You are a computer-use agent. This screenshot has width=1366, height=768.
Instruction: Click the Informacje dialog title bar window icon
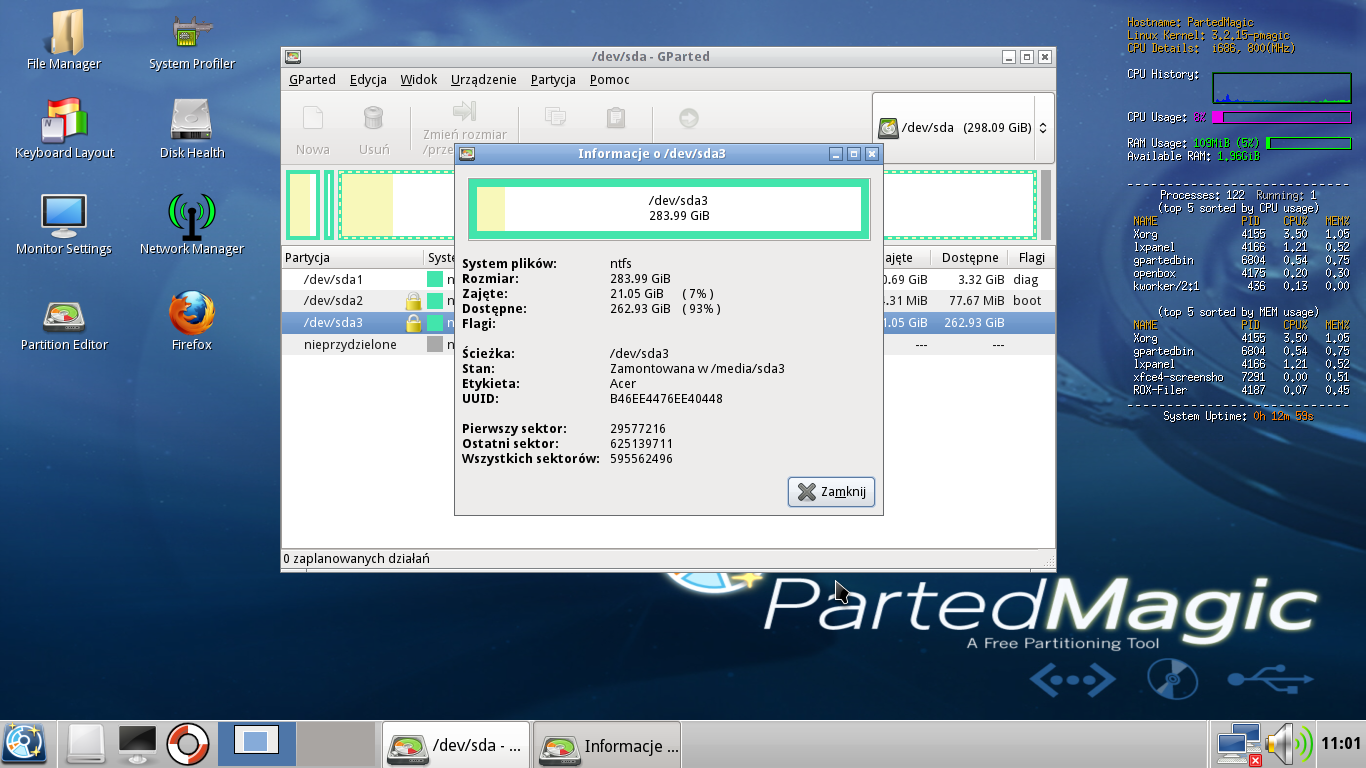click(467, 154)
